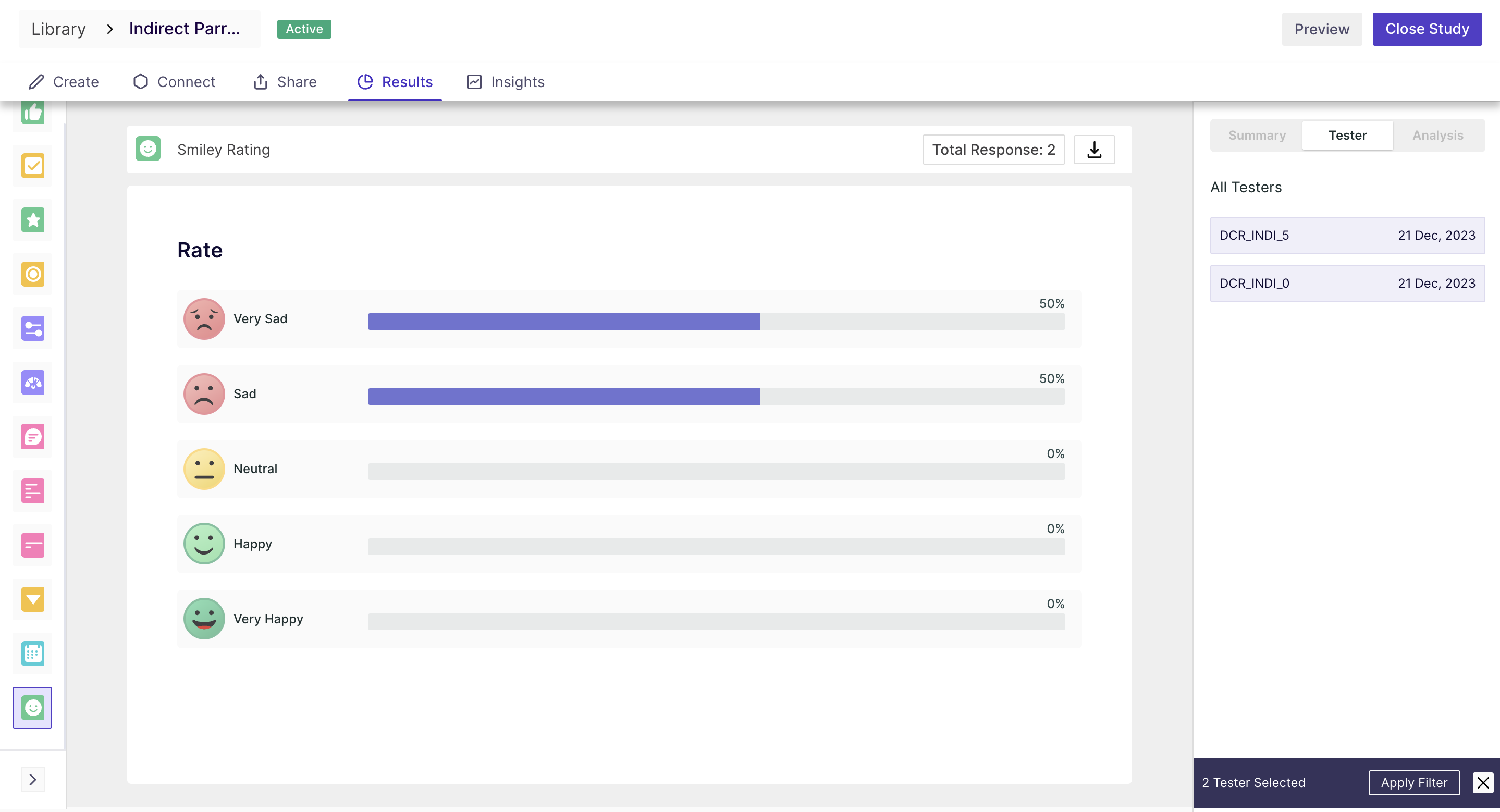Select the purple gauge question icon
The image size is (1500, 812).
point(33,383)
